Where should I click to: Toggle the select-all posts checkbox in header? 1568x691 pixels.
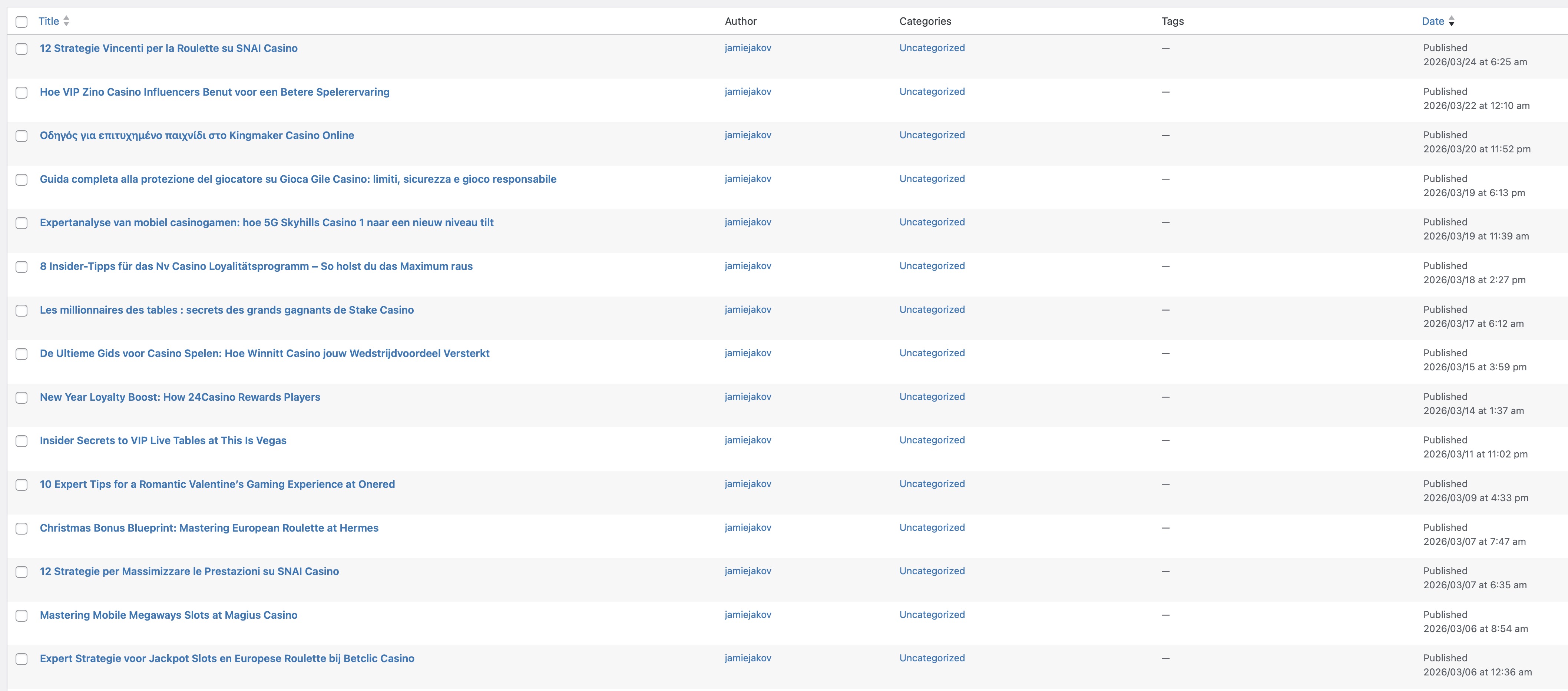21,22
